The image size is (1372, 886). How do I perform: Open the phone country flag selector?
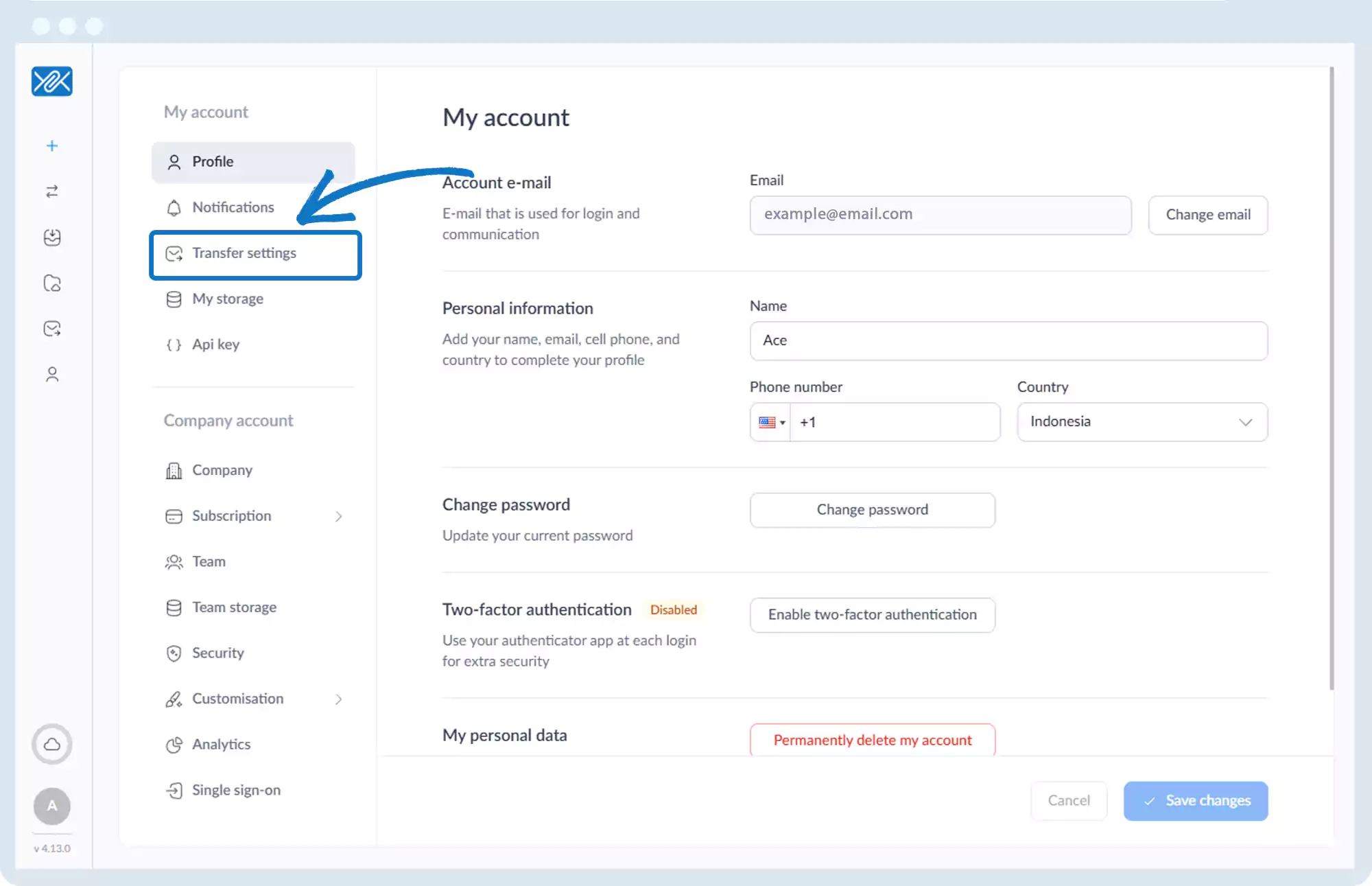pyautogui.click(x=771, y=422)
